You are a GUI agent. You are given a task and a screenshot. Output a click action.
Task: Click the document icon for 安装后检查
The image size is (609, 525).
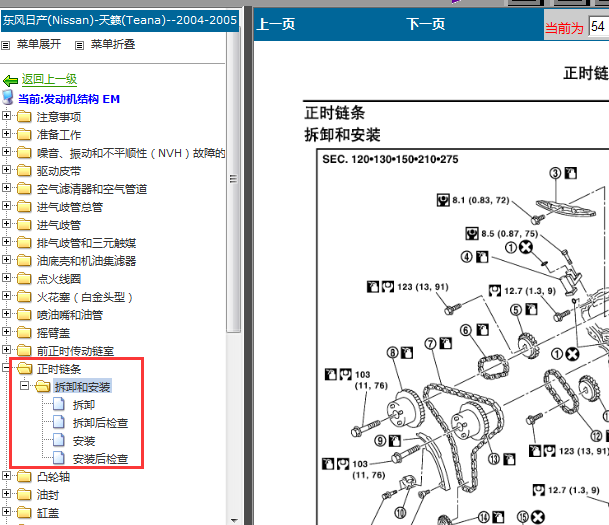pos(59,458)
